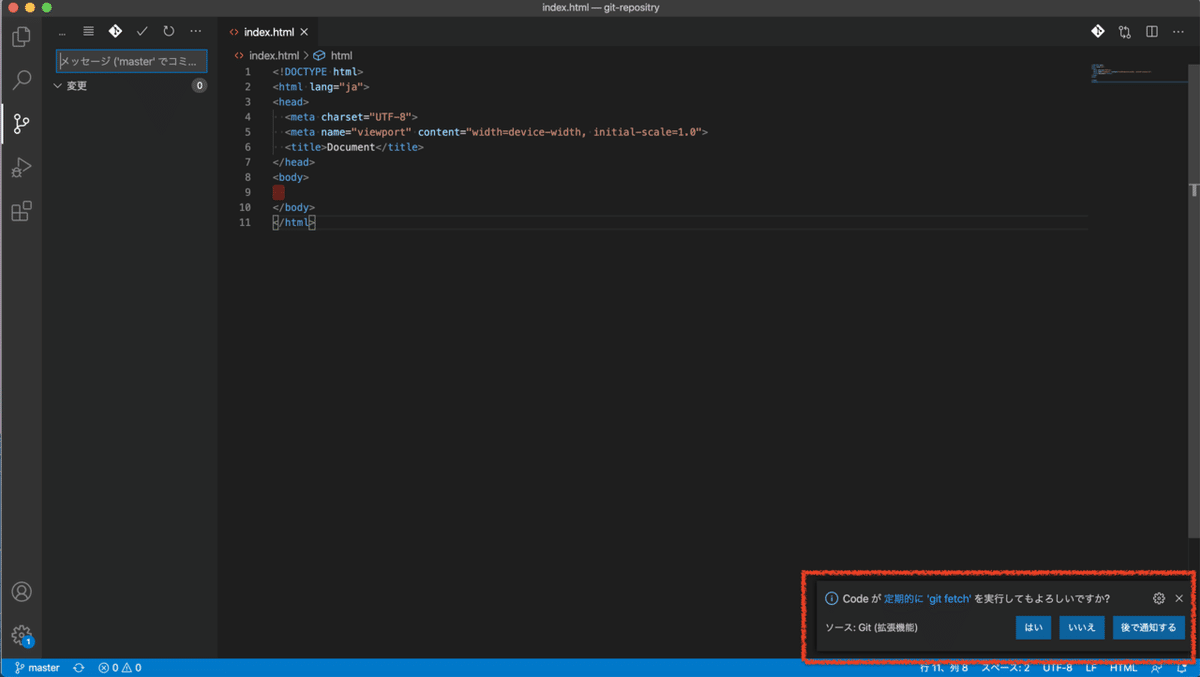
Task: Change end of line sequence LF
Action: click(x=1091, y=667)
